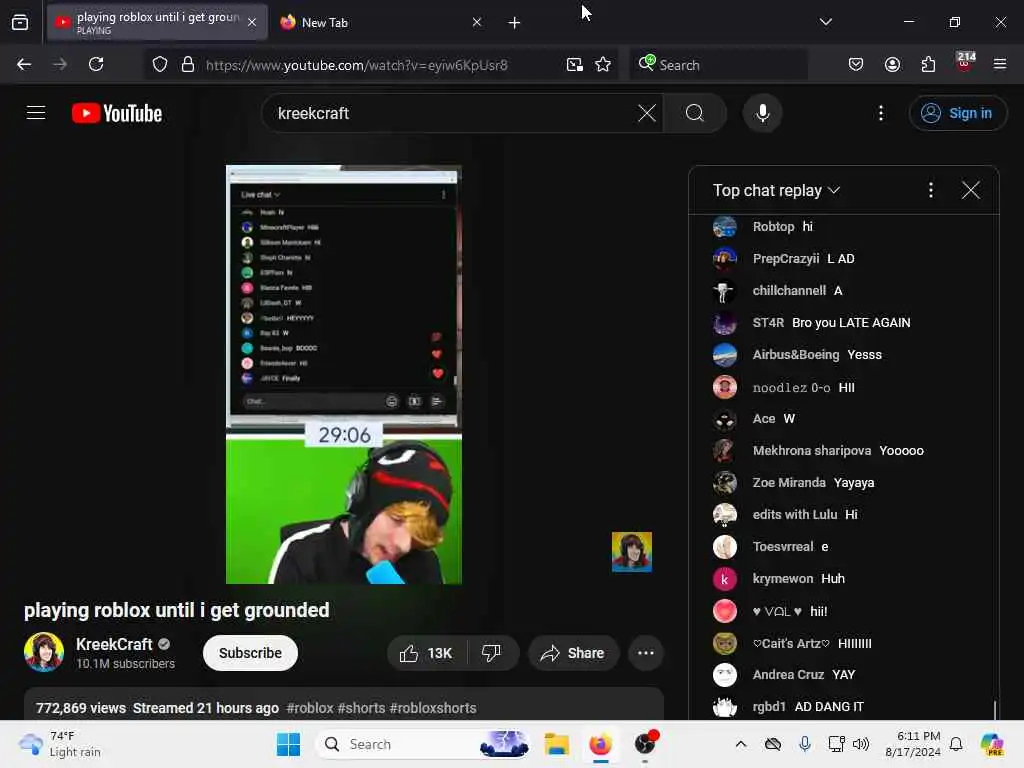Open YouTube settings three-dot menu
This screenshot has width=1024, height=768.
[x=881, y=113]
